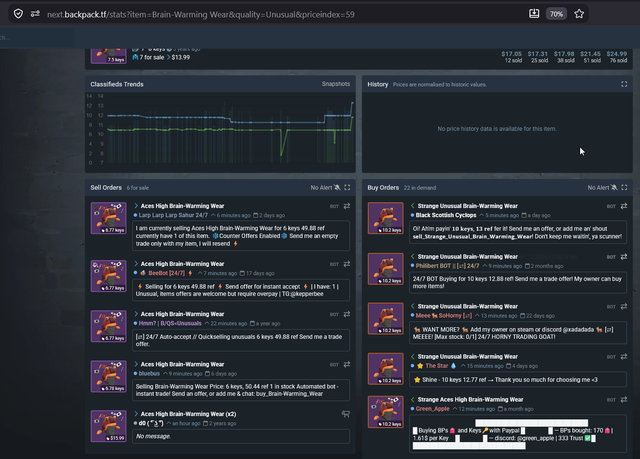Click 'Aces High Brain-Warming Wear (x2)' title
This screenshot has width=640, height=459.
pyautogui.click(x=189, y=414)
